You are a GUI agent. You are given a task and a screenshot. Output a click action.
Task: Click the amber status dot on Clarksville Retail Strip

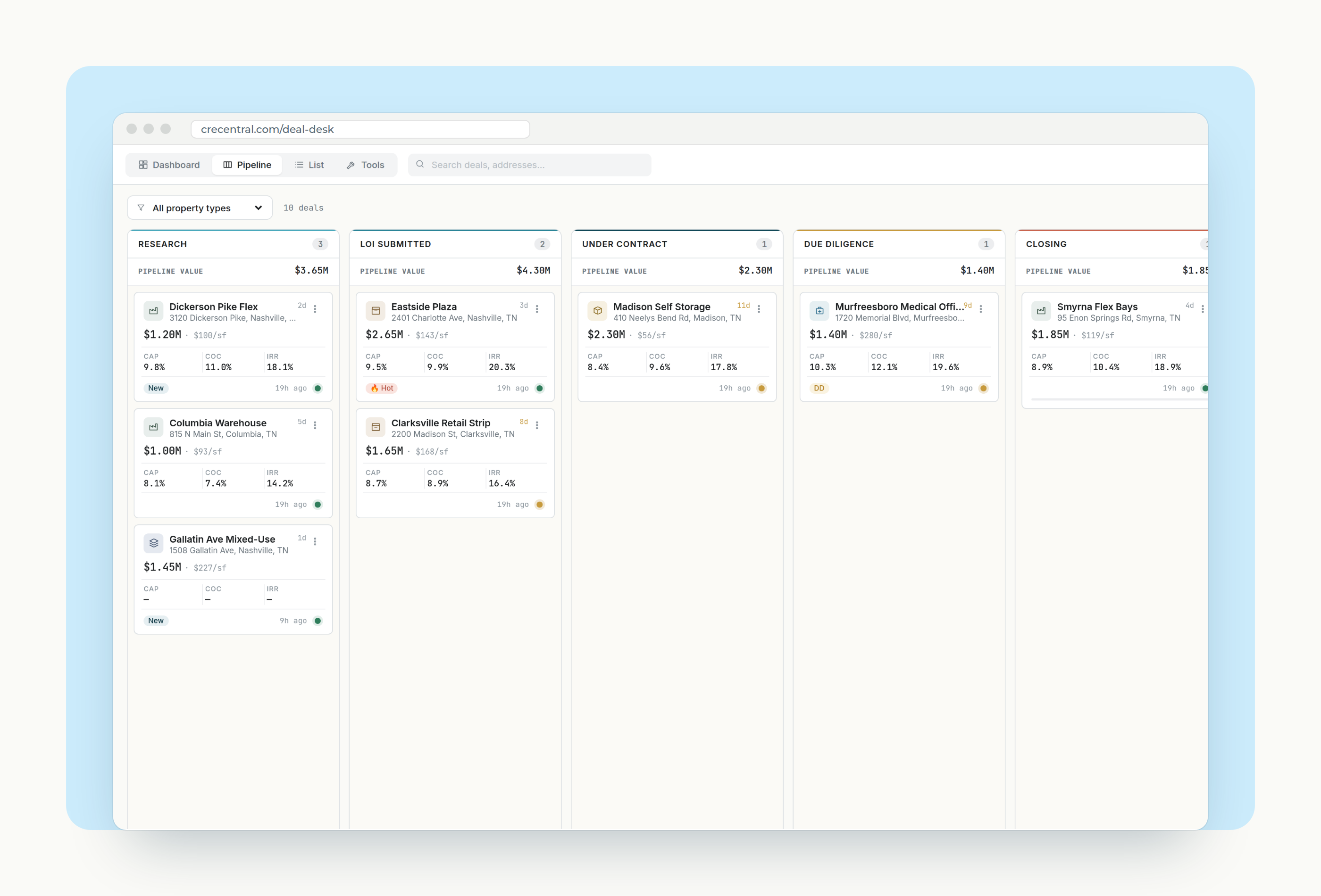[539, 505]
